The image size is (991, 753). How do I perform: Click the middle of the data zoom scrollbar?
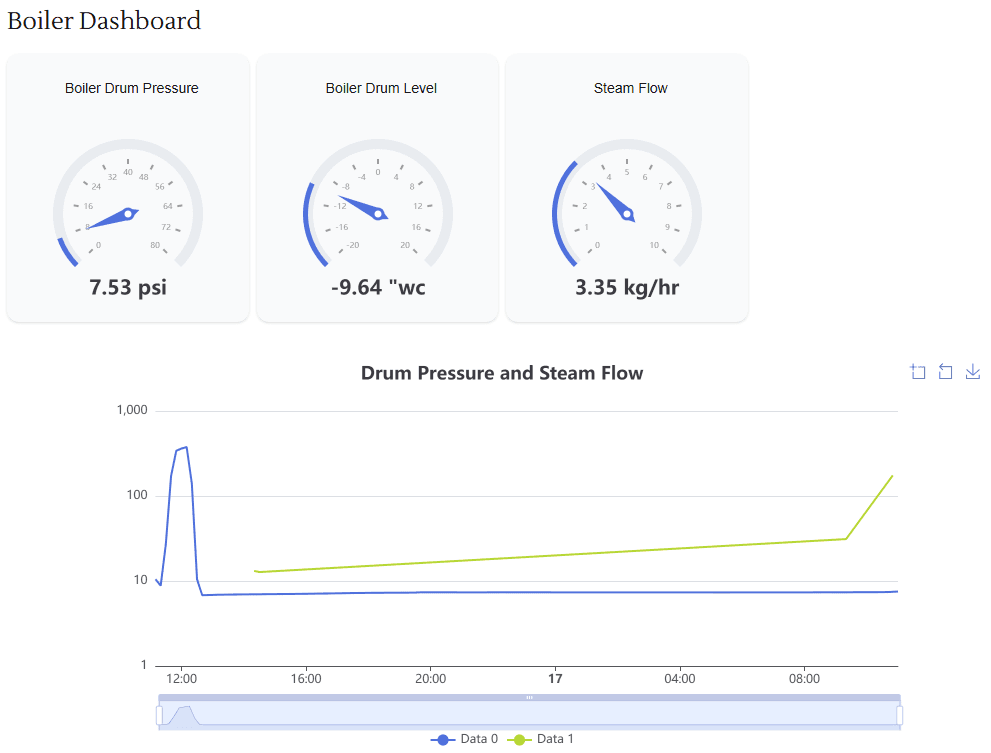530,696
